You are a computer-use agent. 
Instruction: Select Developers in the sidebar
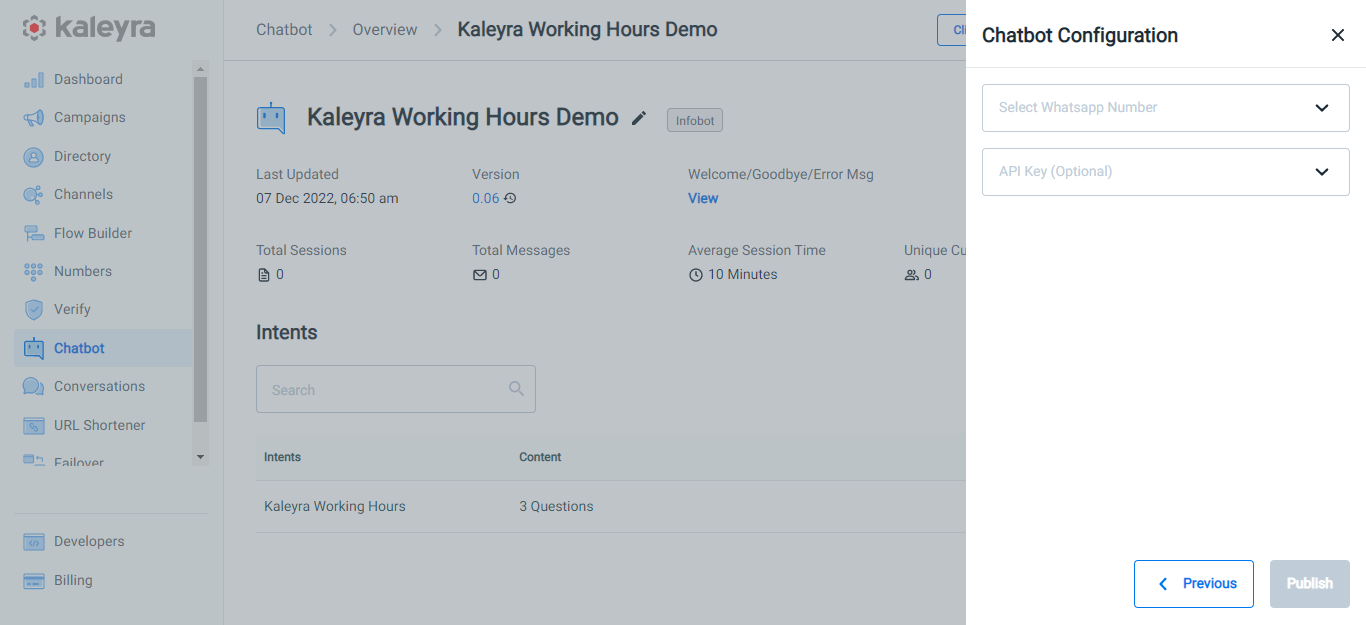pyautogui.click(x=89, y=541)
